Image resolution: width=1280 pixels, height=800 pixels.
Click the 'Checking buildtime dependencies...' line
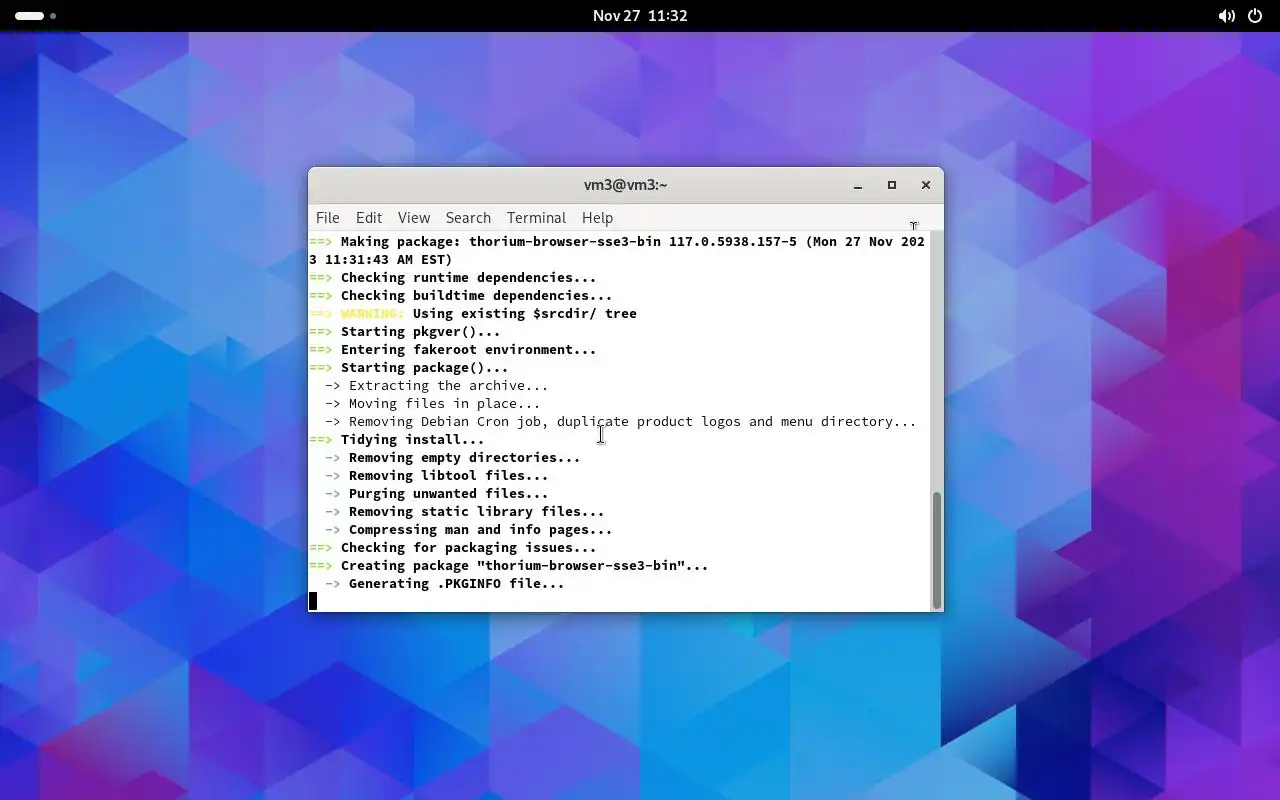pos(461,295)
